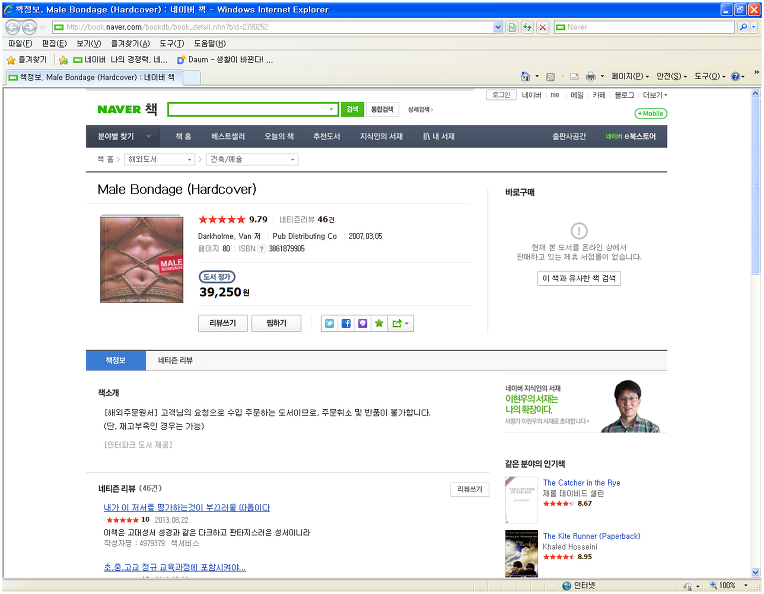
Task: Click The Kite Runner cover thumbnail
Action: coord(521,554)
